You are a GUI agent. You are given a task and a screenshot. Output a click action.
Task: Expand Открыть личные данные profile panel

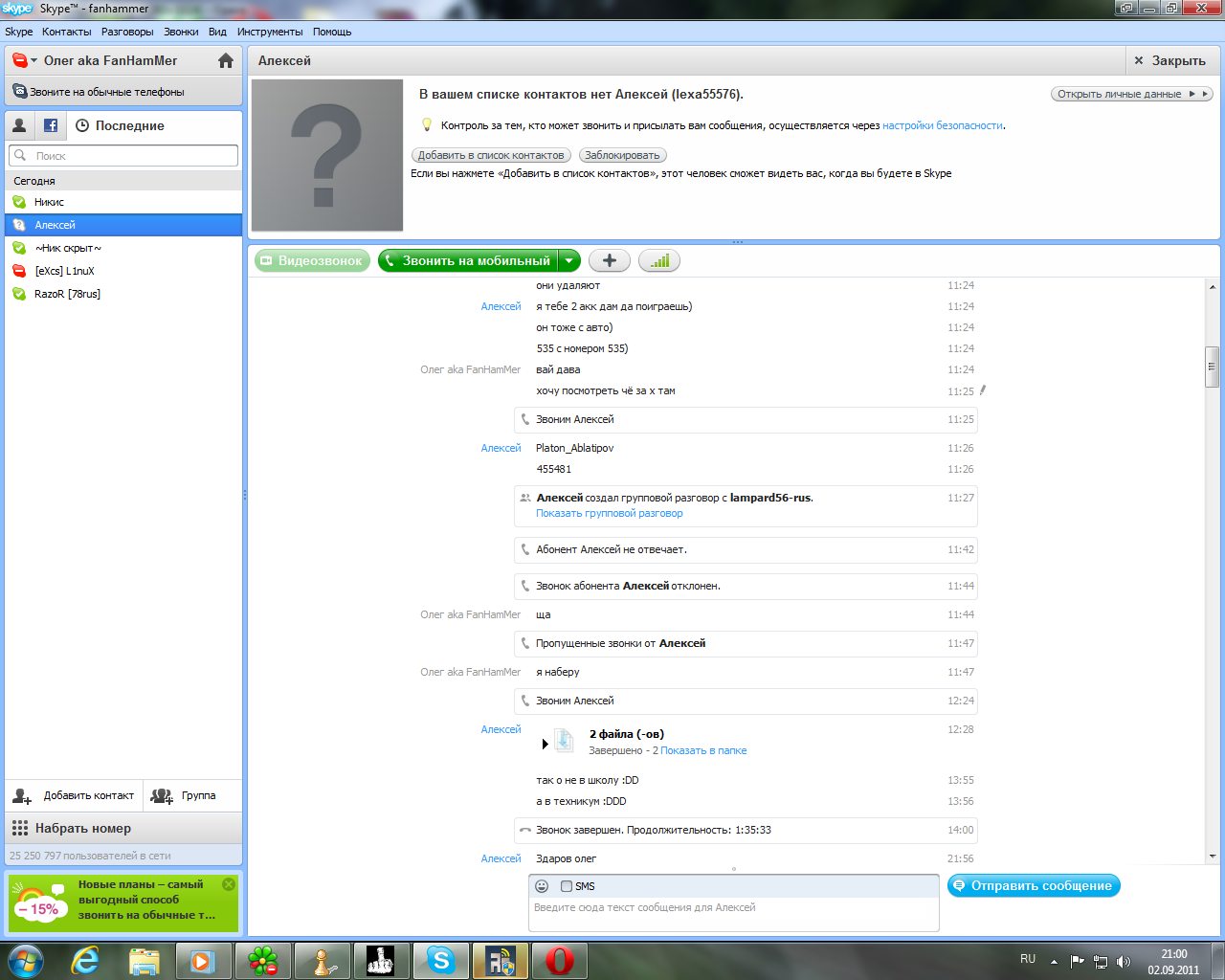pyautogui.click(x=1132, y=94)
